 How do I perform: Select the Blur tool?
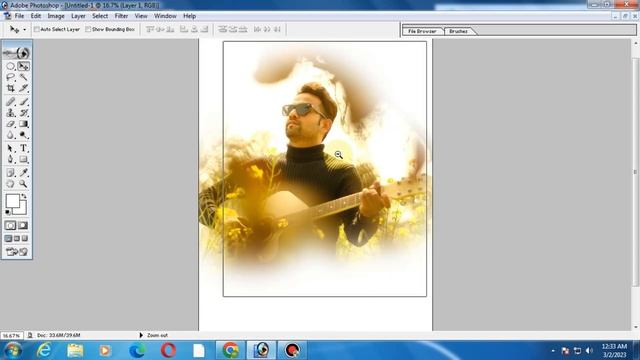[11, 135]
